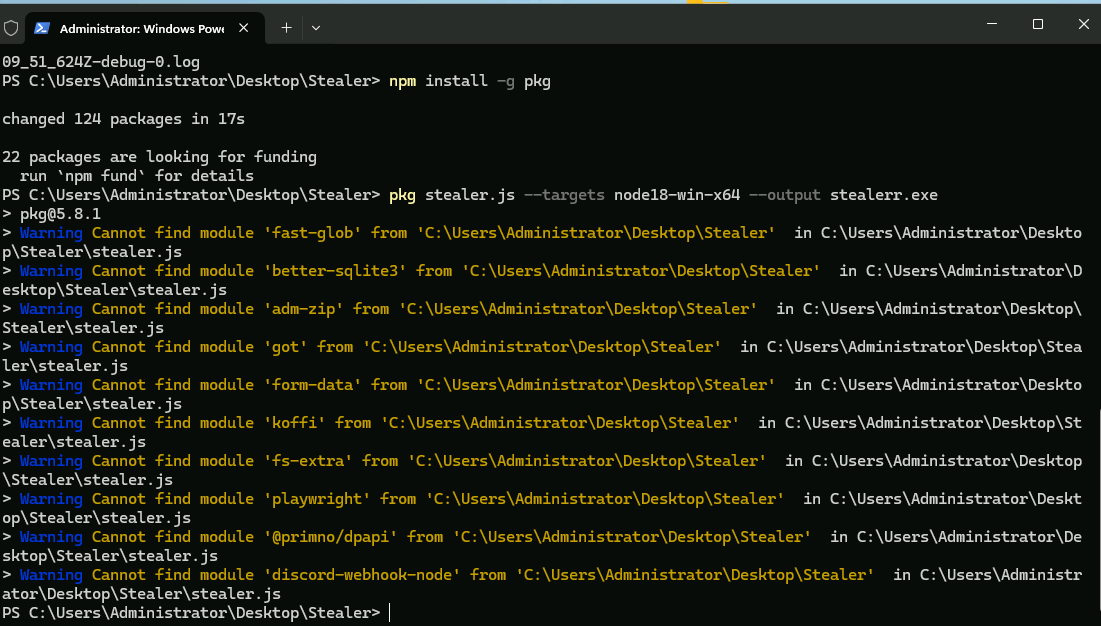The height and width of the screenshot is (626, 1101).
Task: Click the 'fast-glob' module name in warning
Action: tap(312, 232)
